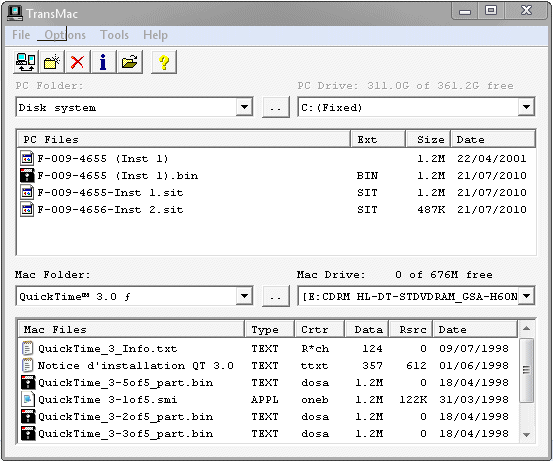Click icon of QuickTime_3-5of5_part.bin
This screenshot has height=461, width=553.
(x=28, y=382)
